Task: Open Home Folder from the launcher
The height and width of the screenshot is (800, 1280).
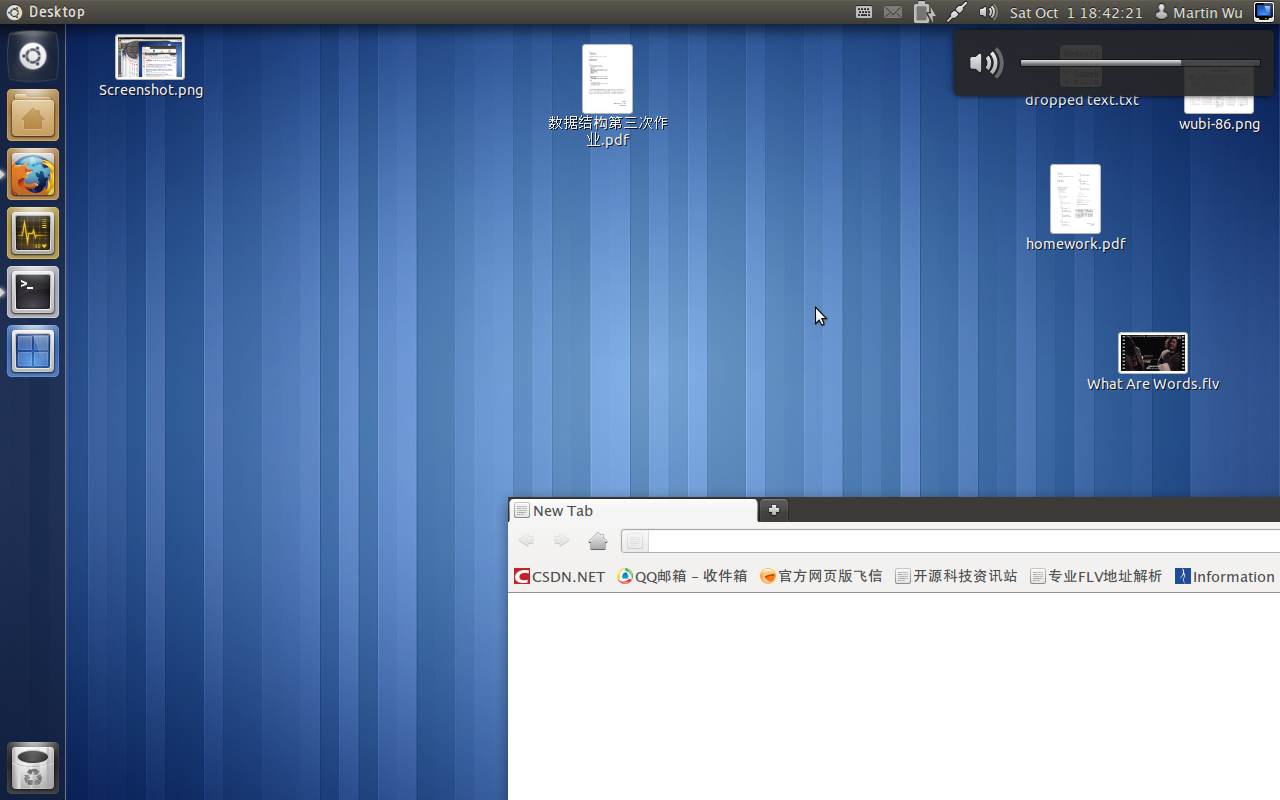Action: click(33, 116)
